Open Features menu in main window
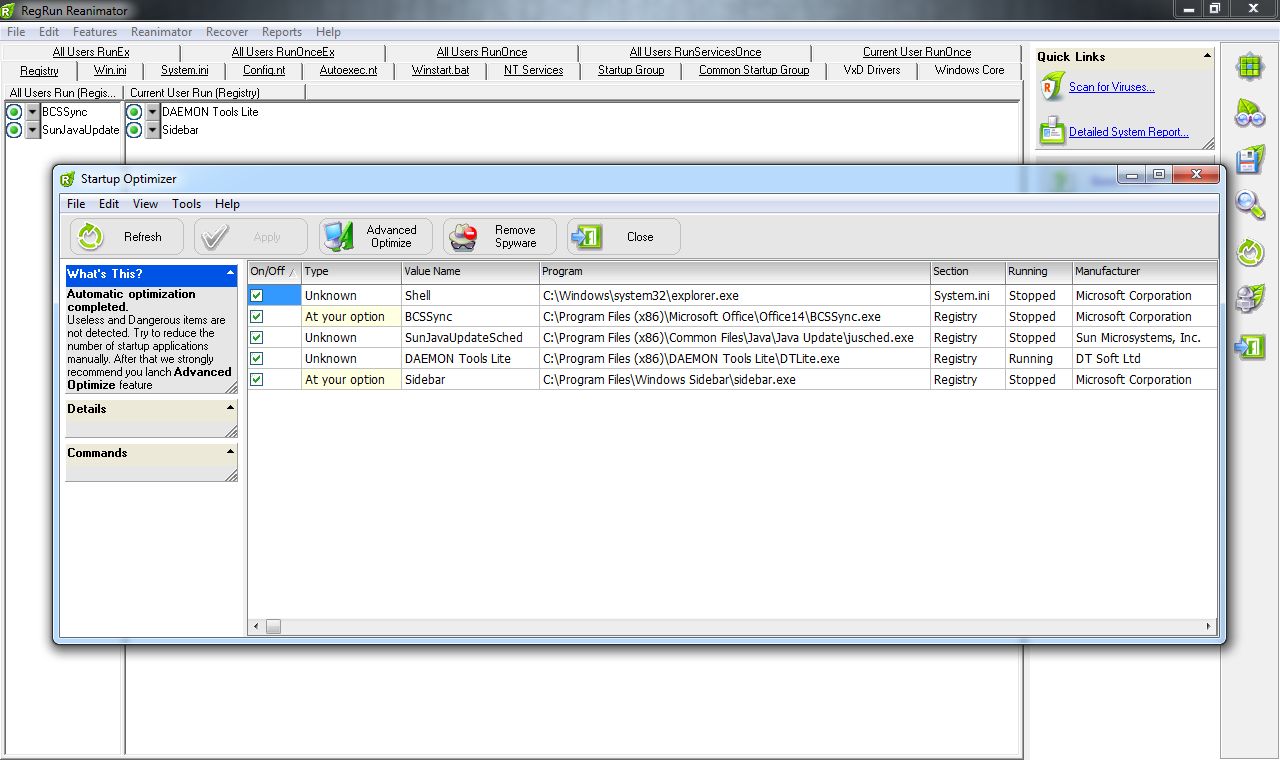 pyautogui.click(x=95, y=32)
